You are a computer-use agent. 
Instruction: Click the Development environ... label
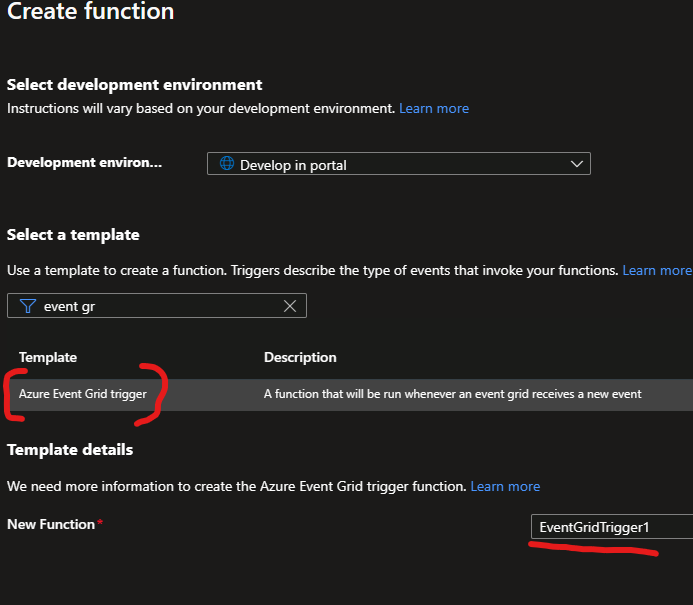84,163
